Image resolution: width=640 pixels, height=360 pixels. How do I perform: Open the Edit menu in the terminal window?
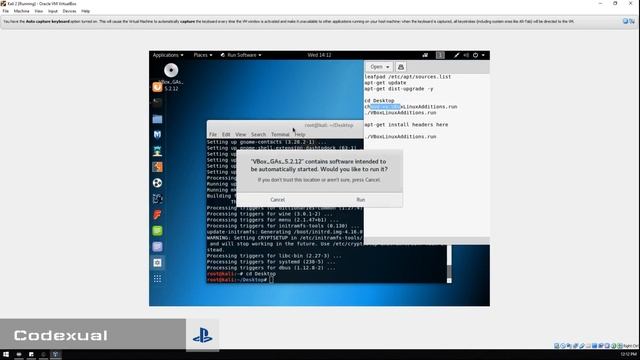tap(226, 134)
